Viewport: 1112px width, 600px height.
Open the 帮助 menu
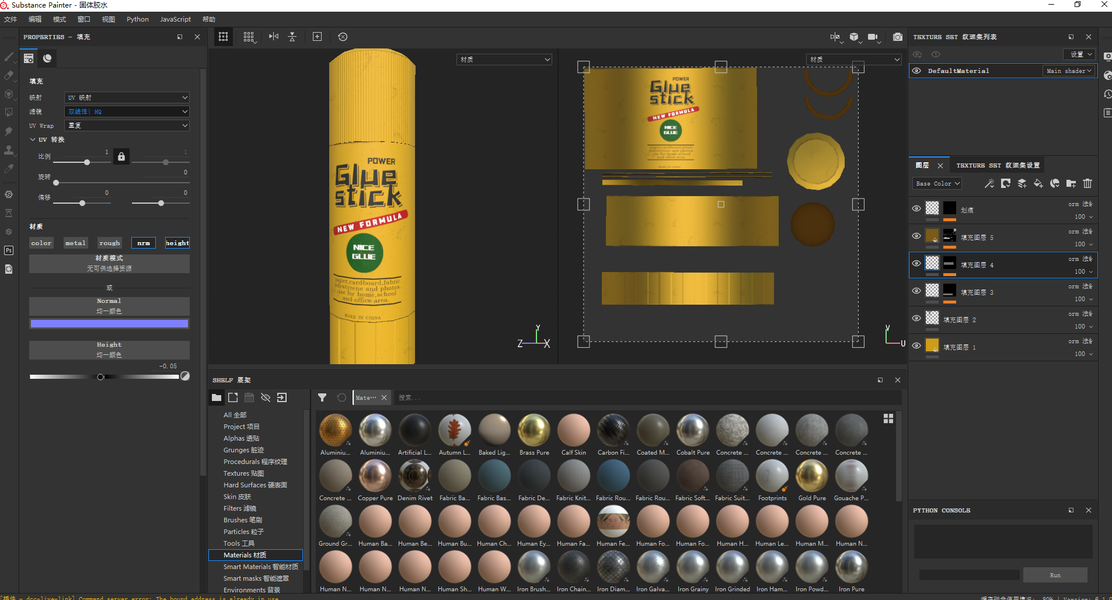tap(208, 19)
